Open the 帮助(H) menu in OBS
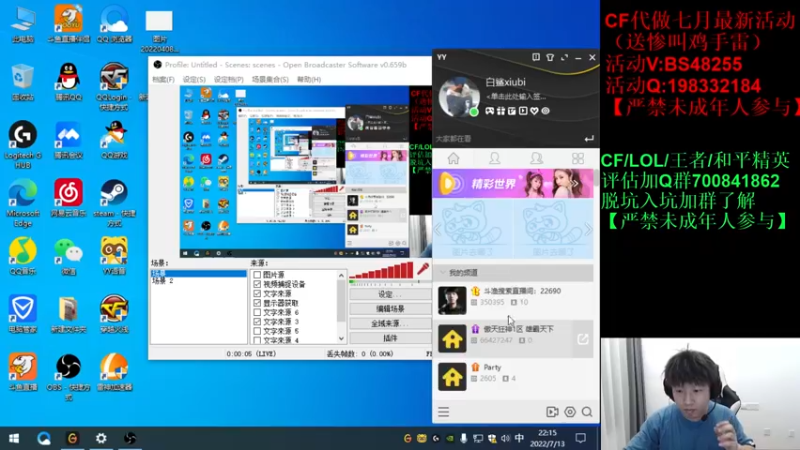800x450 pixels. 309,80
